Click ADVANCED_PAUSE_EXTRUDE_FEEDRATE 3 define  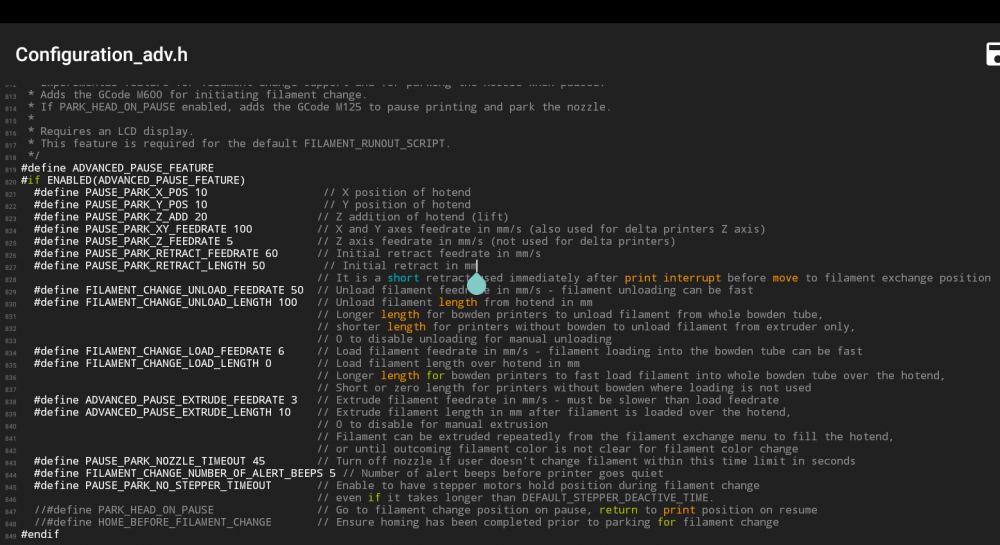click(165, 400)
